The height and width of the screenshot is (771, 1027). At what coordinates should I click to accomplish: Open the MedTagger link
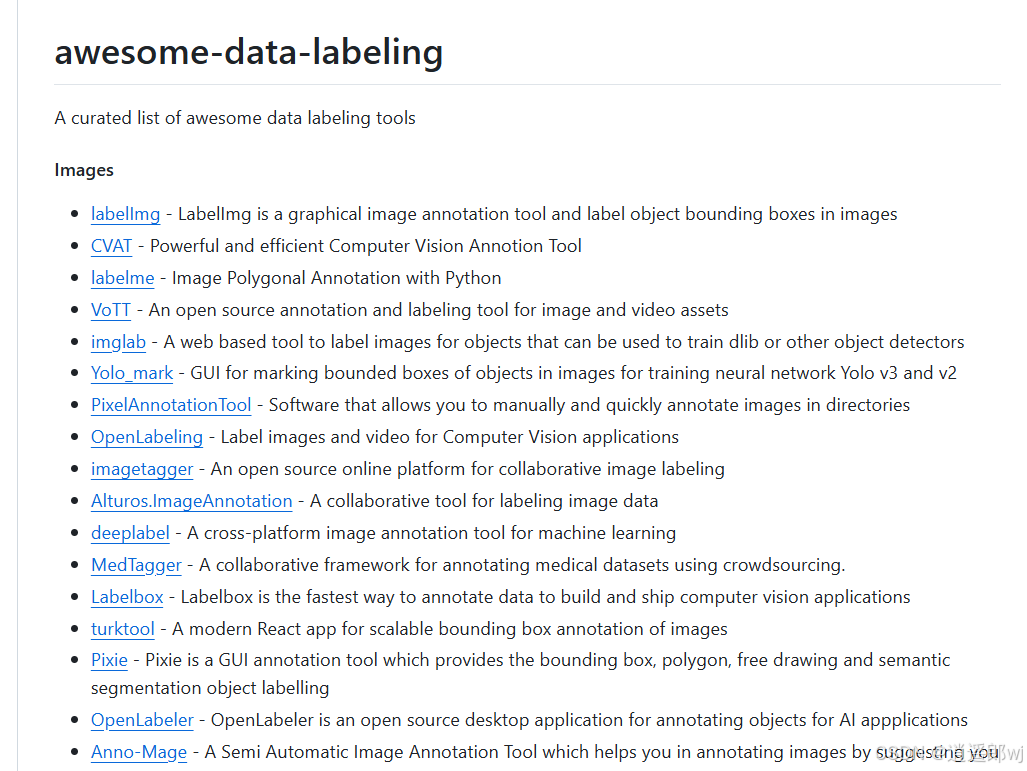136,565
